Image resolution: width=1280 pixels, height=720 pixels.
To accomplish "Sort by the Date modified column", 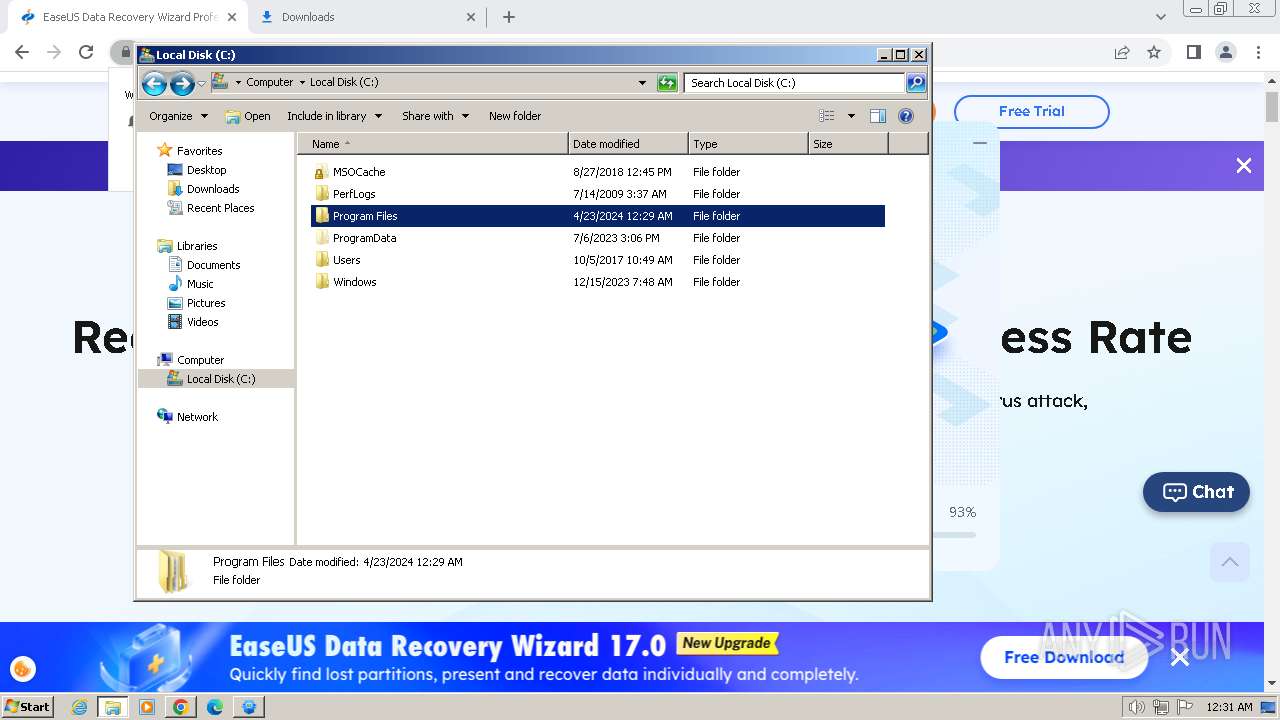I will click(628, 144).
